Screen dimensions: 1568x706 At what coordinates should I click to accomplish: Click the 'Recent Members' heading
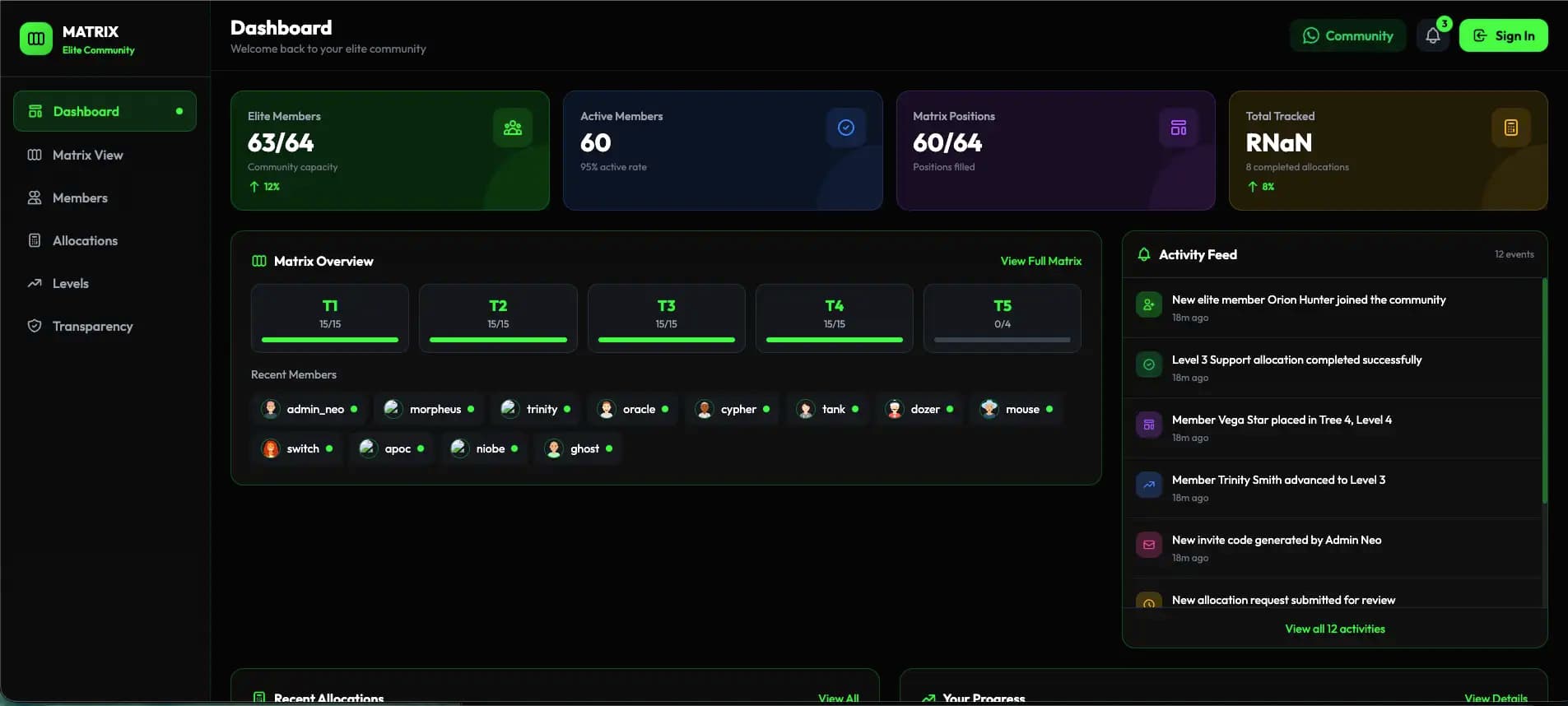click(294, 374)
